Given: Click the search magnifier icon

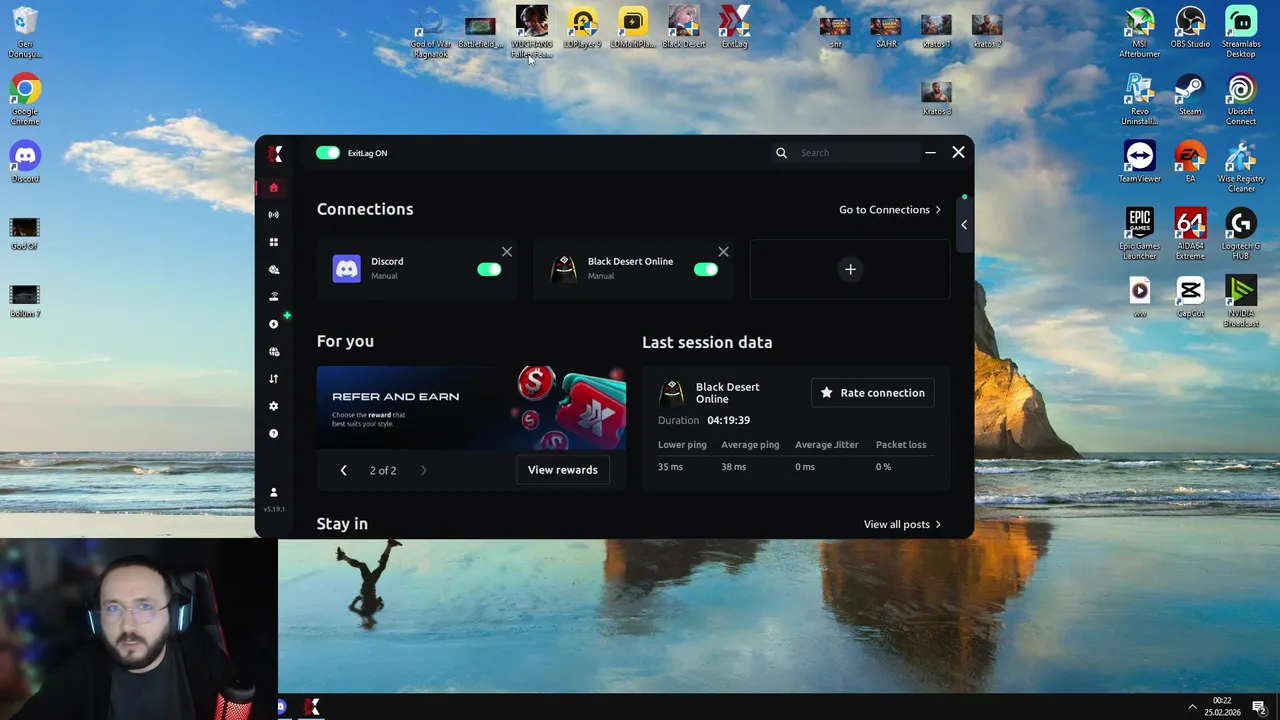Looking at the screenshot, I should click(x=781, y=153).
